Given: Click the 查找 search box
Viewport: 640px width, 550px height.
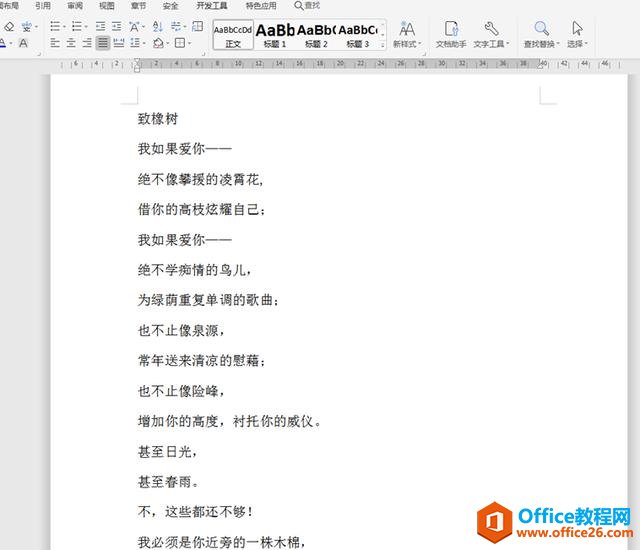Looking at the screenshot, I should pos(307,6).
